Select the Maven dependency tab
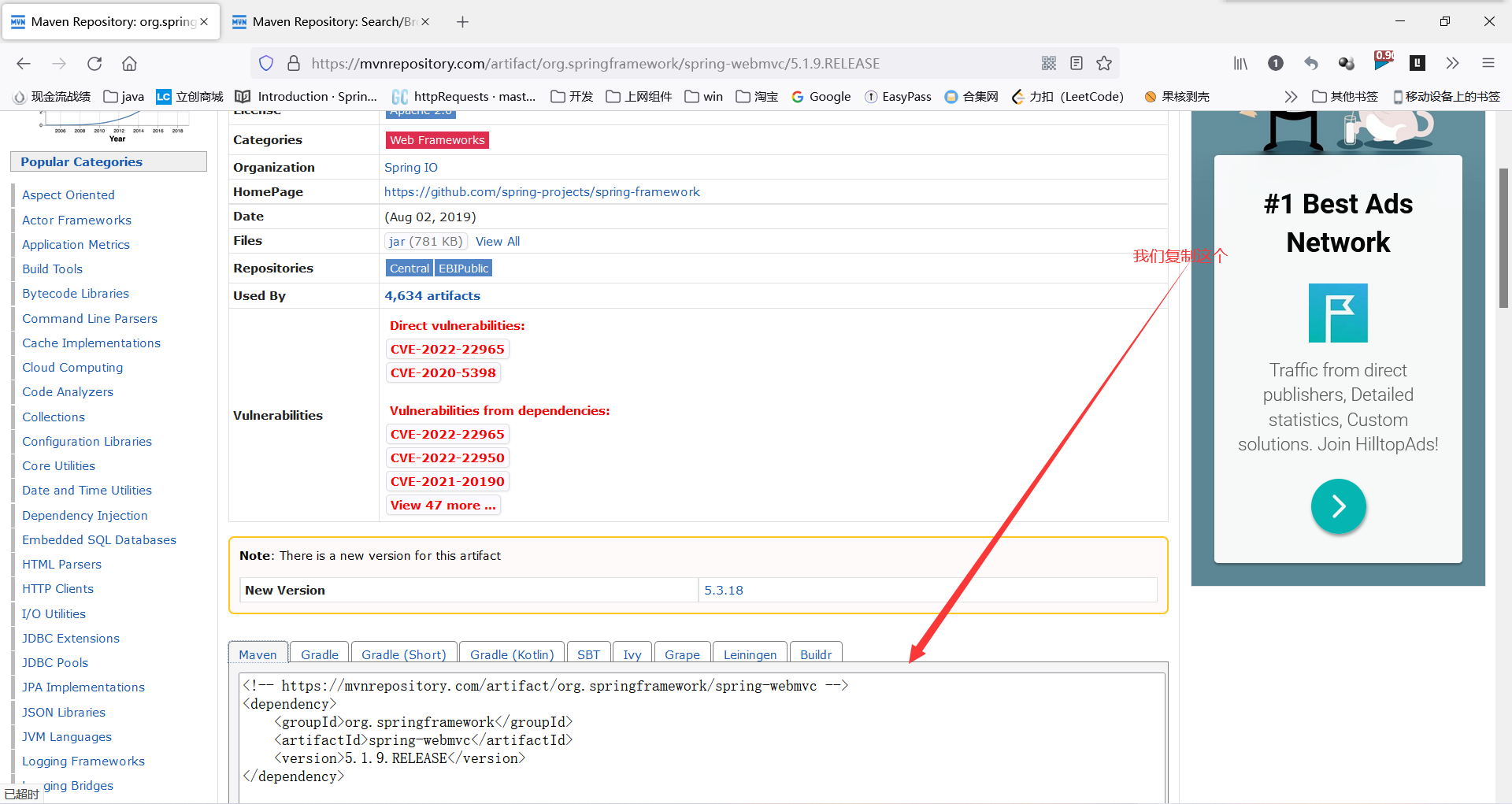1512x804 pixels. 258,654
